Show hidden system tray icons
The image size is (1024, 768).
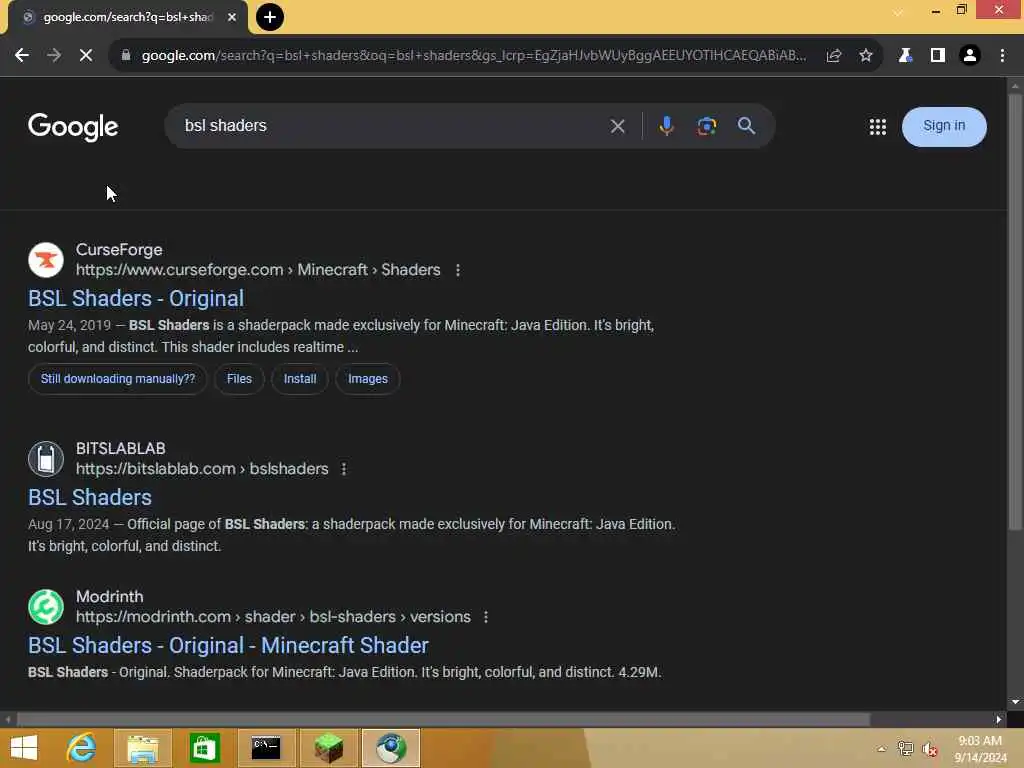[881, 749]
